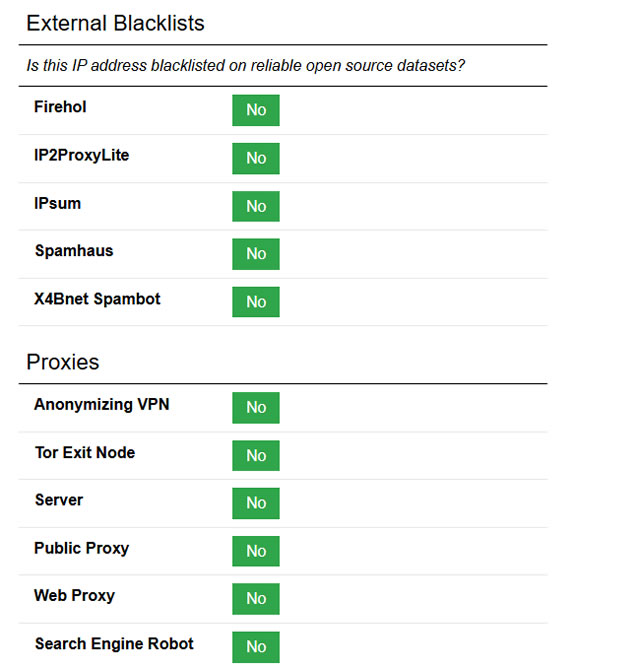Click the IP2ProxyLite 'No' badge
The image size is (640, 667).
click(256, 158)
